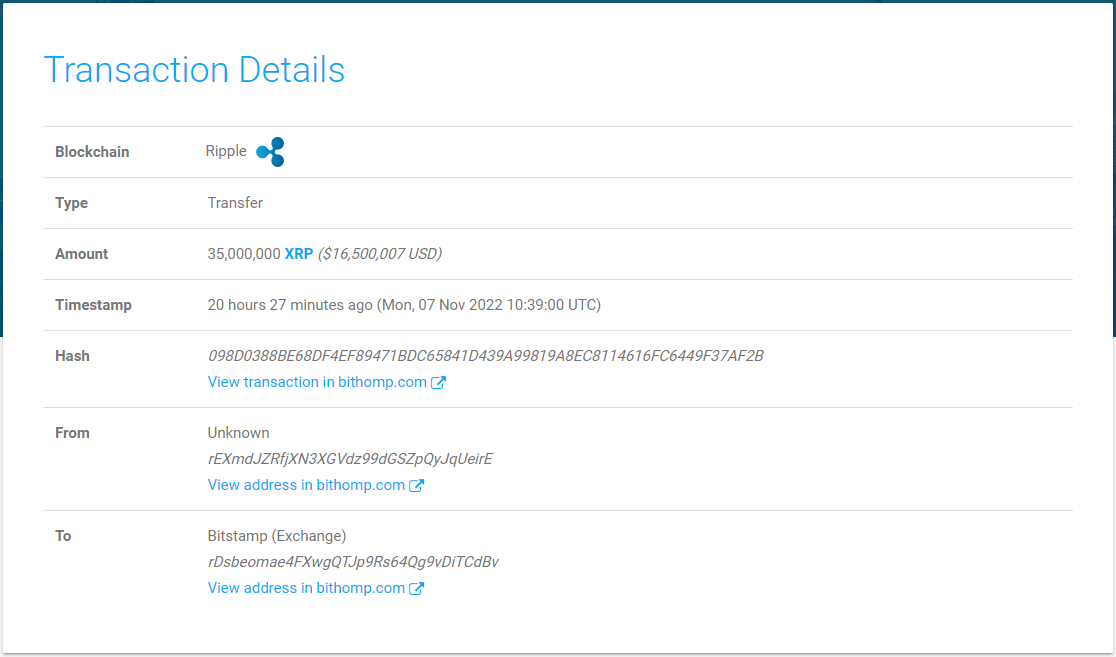The height and width of the screenshot is (657, 1116).
Task: Click the sender address starting with rEXmd
Action: pyautogui.click(x=350, y=459)
